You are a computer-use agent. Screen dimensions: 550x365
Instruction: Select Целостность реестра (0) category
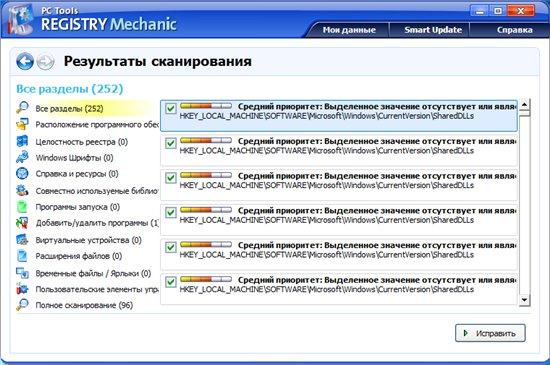point(81,142)
